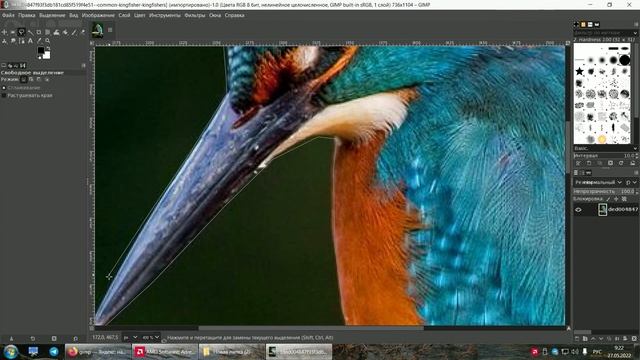Image resolution: width=640 pixels, height=360 pixels.
Task: Toggle lock pixels brush icon
Action: click(x=608, y=199)
